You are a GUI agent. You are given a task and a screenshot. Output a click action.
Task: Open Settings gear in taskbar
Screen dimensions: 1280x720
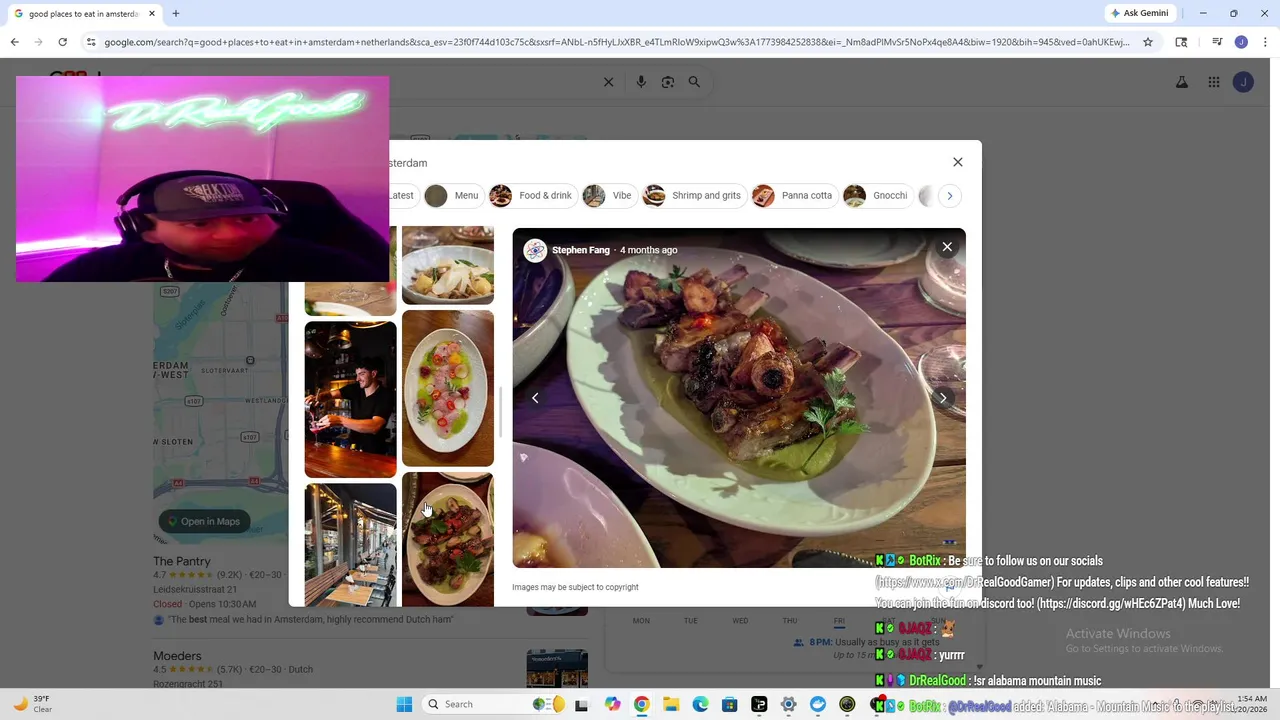point(788,704)
